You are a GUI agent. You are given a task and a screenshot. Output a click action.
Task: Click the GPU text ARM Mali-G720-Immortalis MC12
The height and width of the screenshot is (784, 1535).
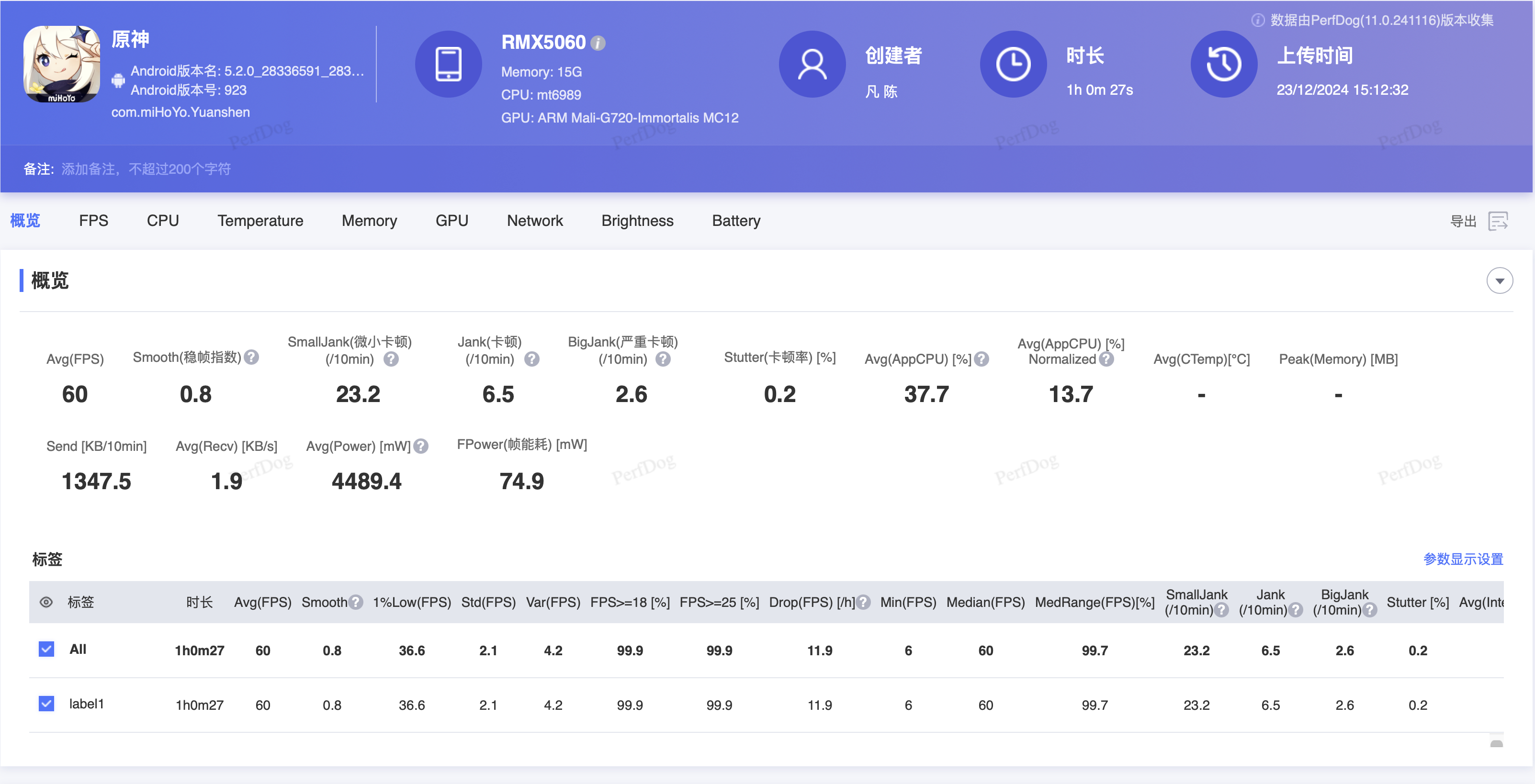click(x=620, y=118)
